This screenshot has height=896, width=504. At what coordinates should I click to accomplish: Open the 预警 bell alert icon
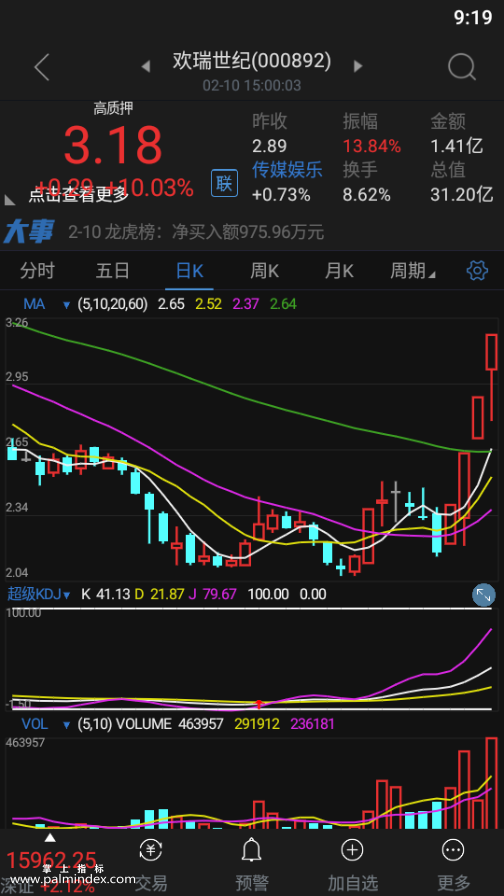pyautogui.click(x=251, y=851)
